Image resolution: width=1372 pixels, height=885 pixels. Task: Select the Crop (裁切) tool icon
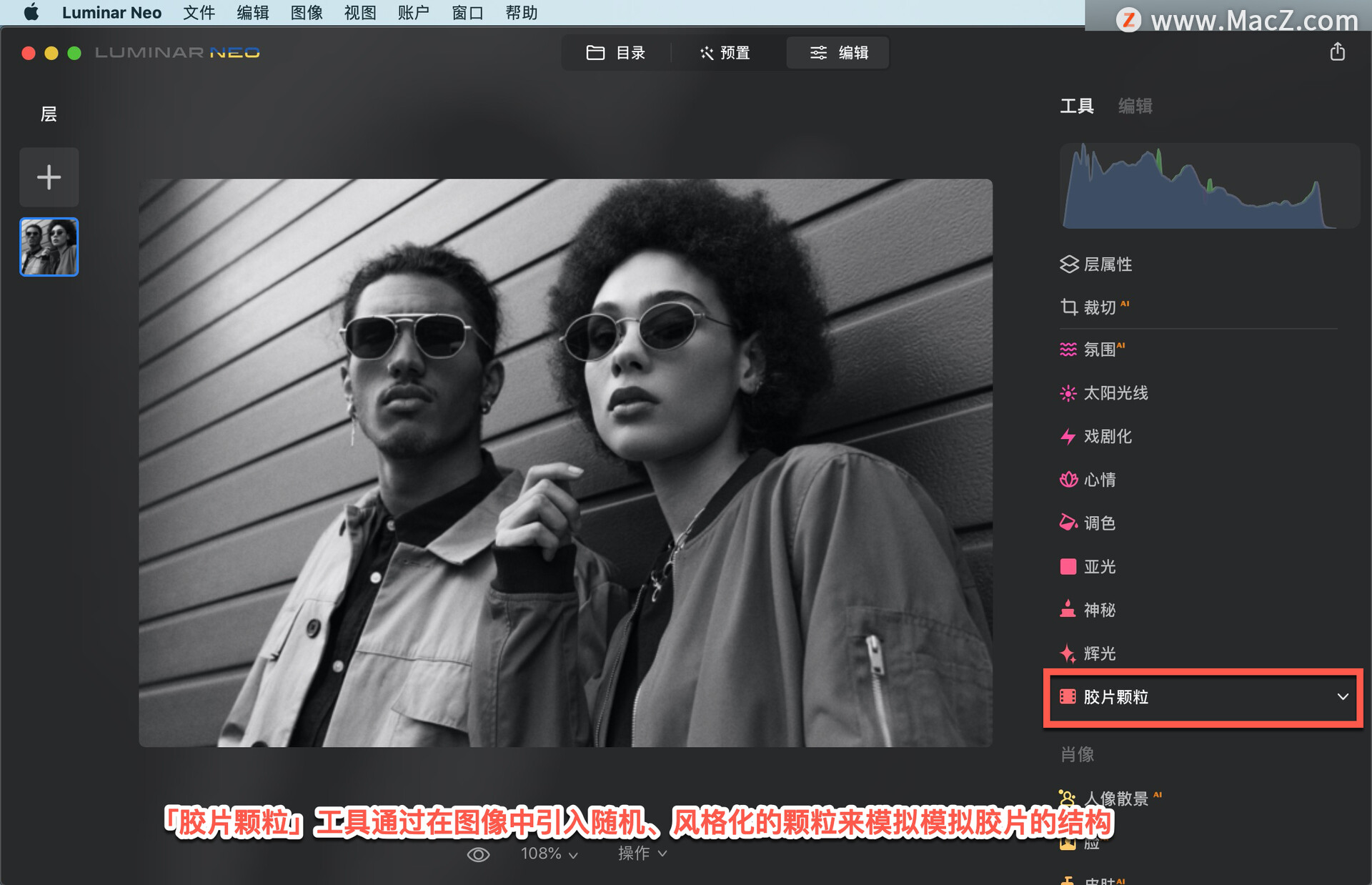coord(1068,307)
